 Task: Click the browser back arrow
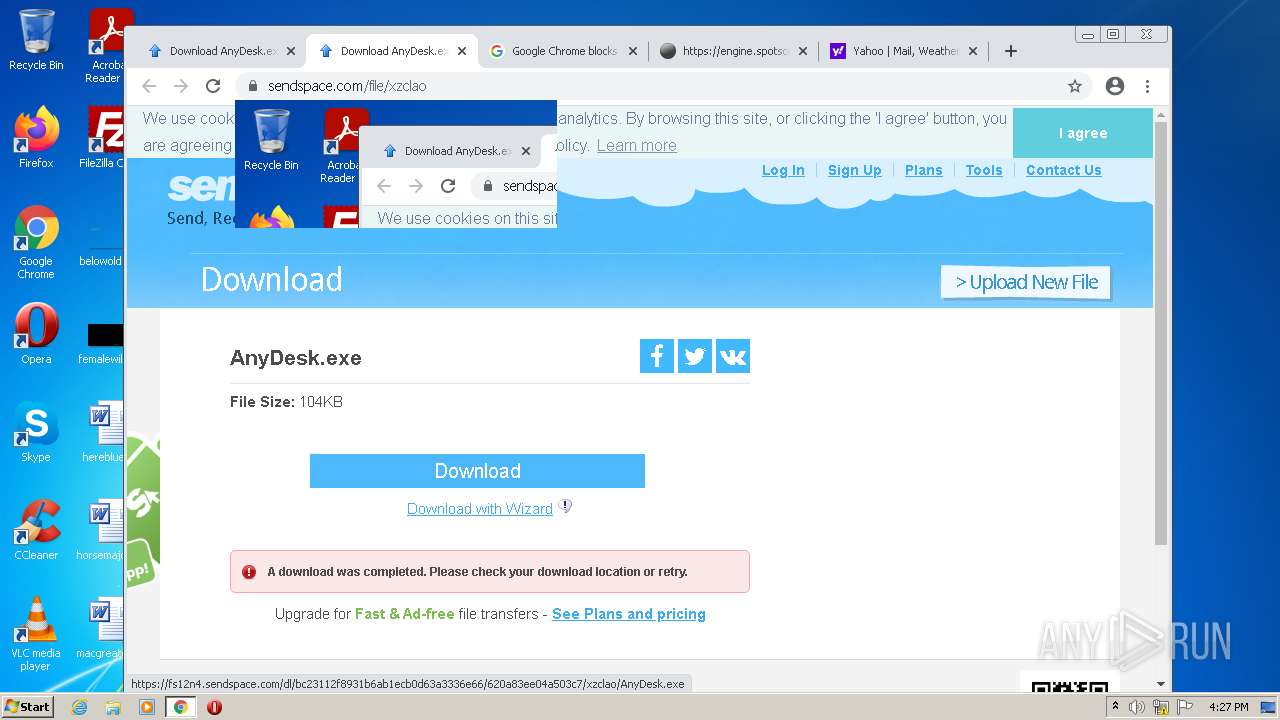point(149,86)
